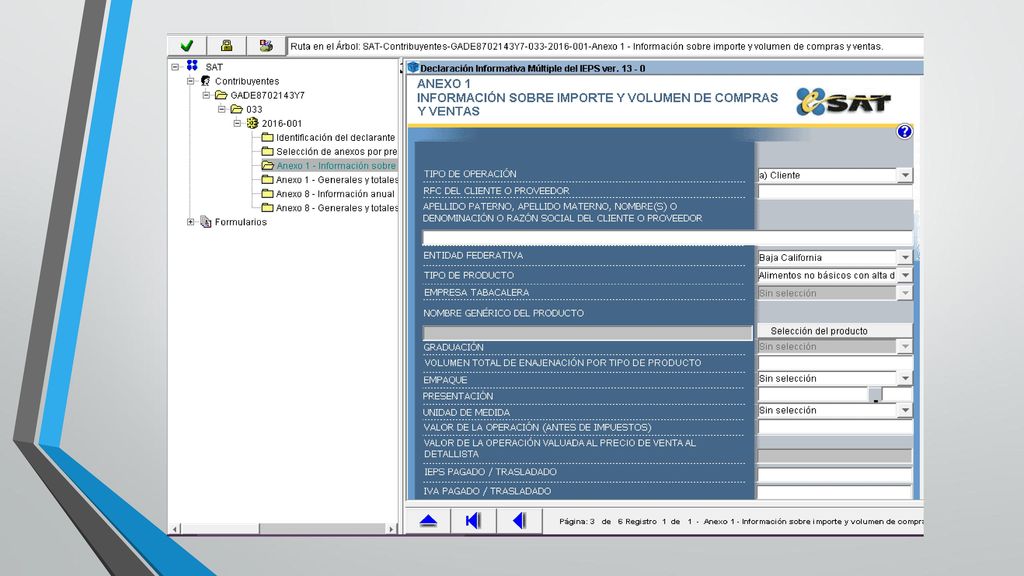Viewport: 1024px width, 576px height.
Task: Click folder icon of Identificación del declarante
Action: (267, 137)
